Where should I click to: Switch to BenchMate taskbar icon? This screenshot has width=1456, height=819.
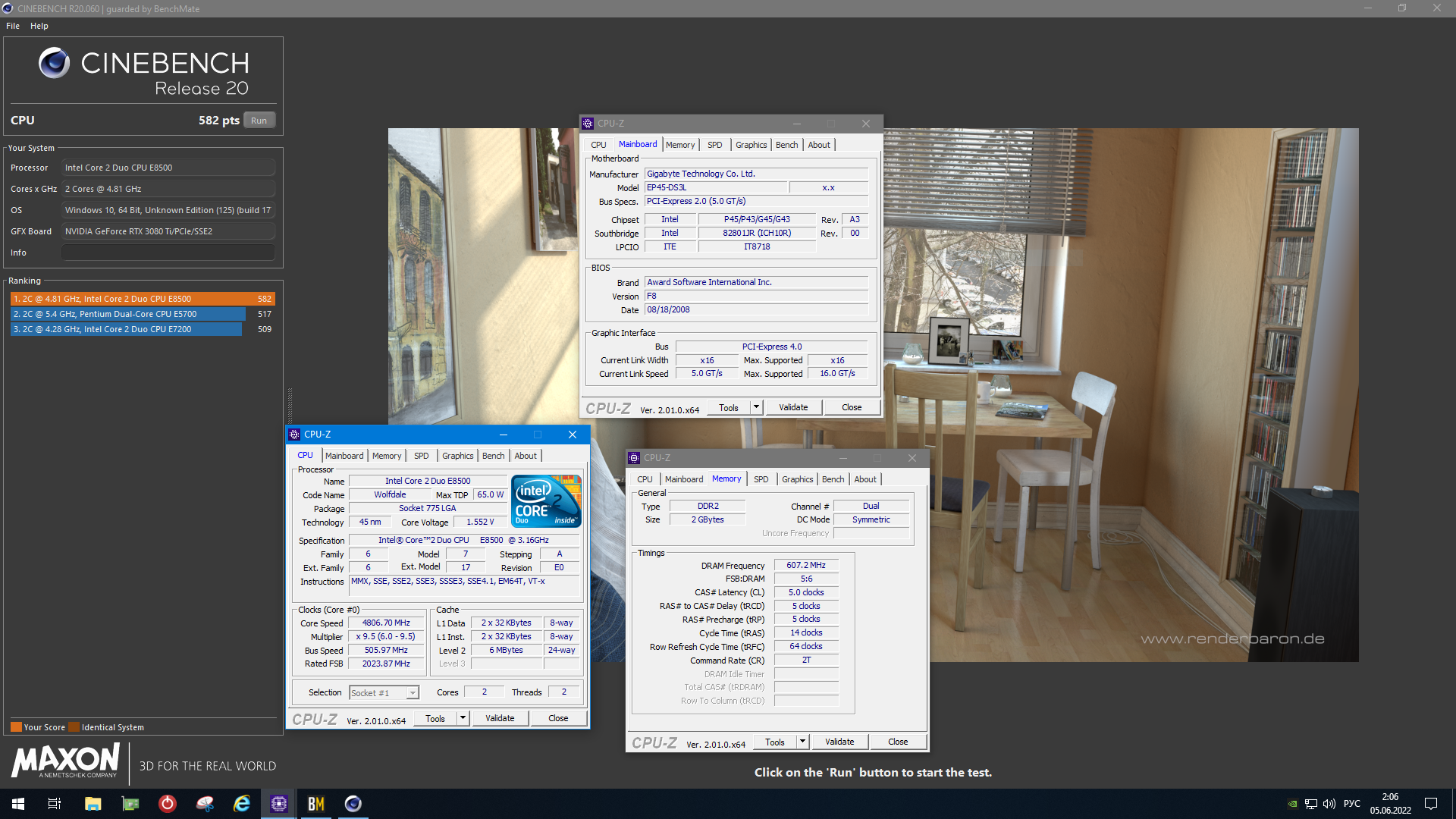pyautogui.click(x=316, y=804)
